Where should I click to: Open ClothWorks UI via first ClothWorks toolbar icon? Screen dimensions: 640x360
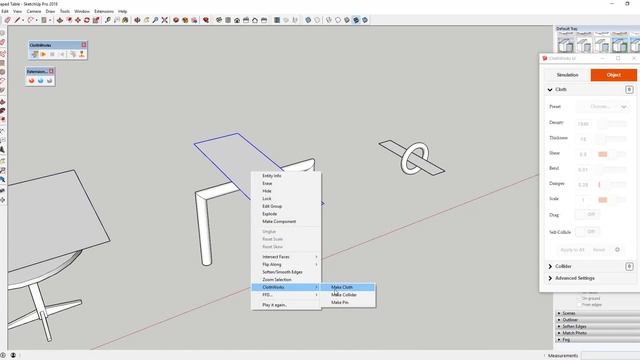coord(35,54)
